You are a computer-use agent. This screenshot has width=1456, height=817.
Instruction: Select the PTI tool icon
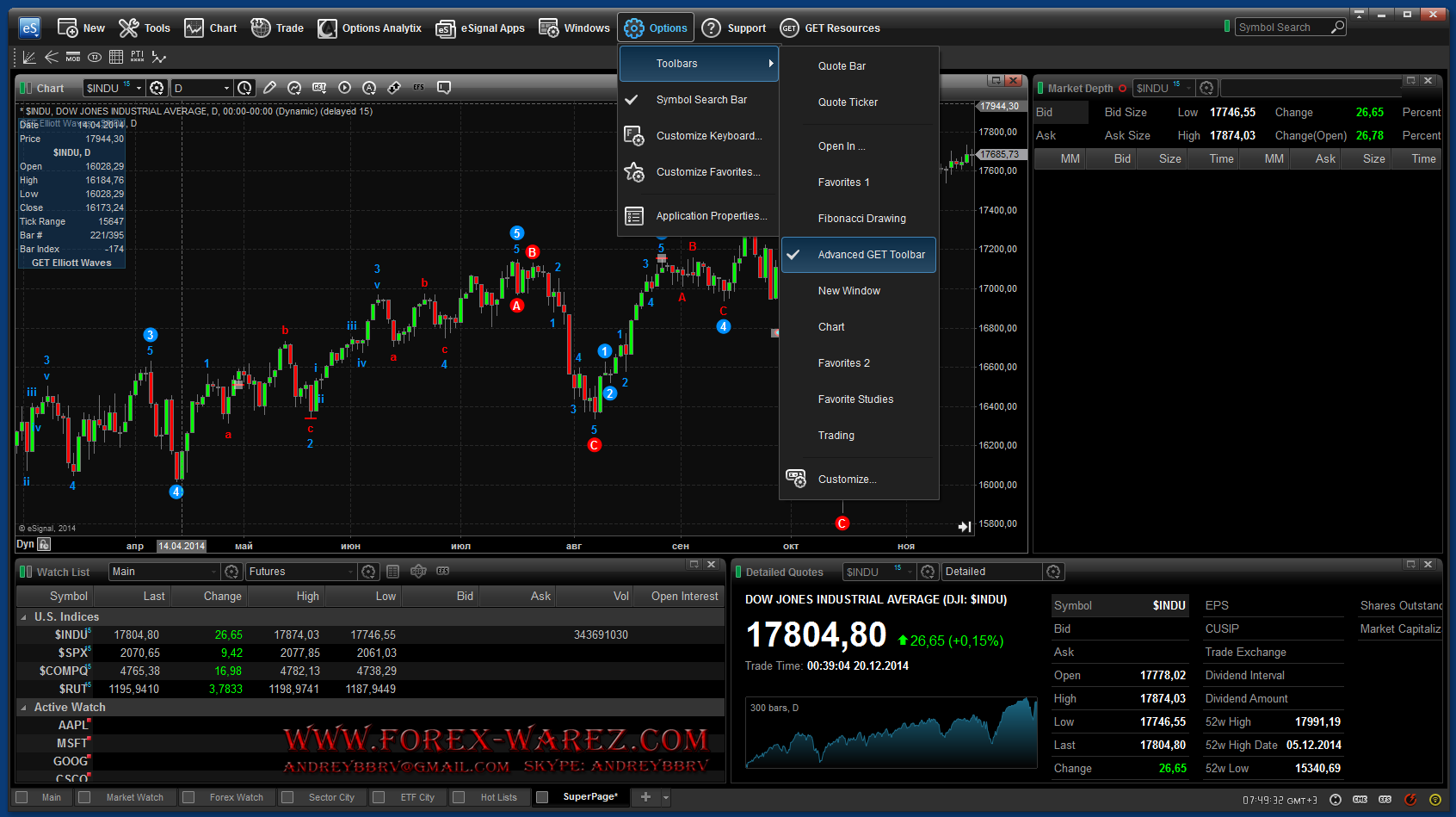point(138,58)
